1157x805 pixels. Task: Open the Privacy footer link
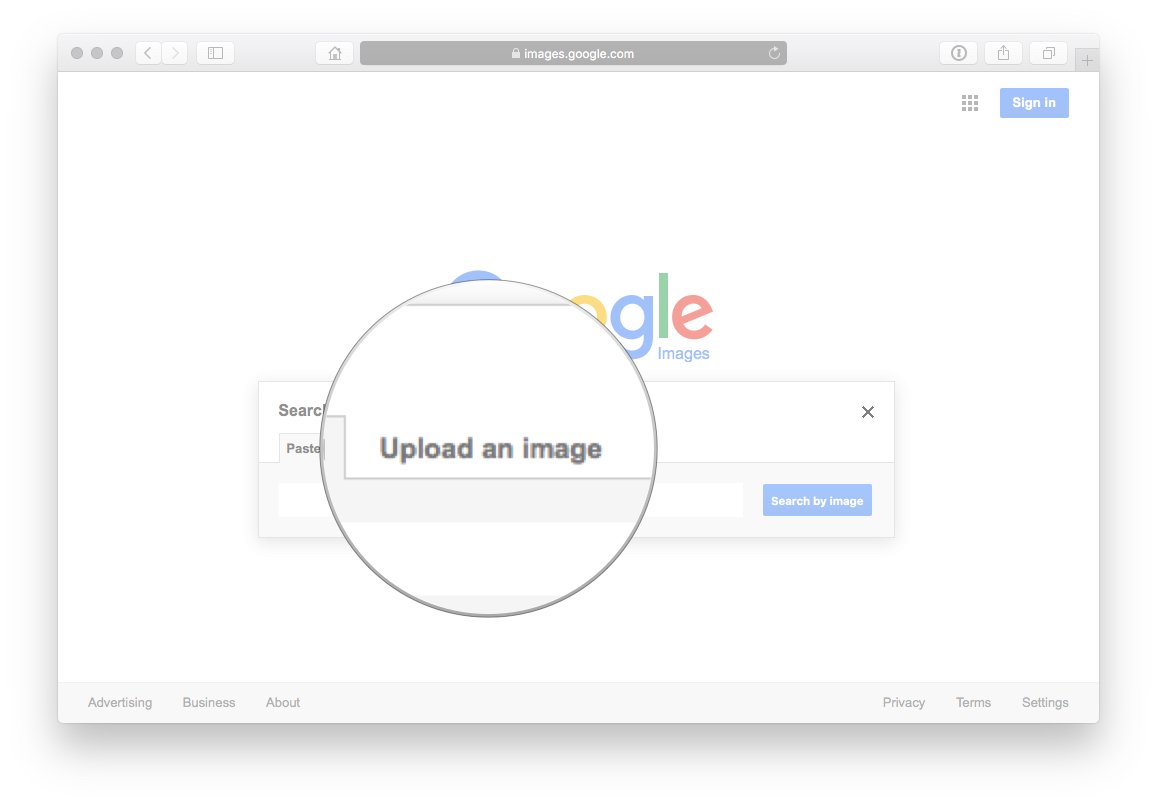tap(903, 702)
